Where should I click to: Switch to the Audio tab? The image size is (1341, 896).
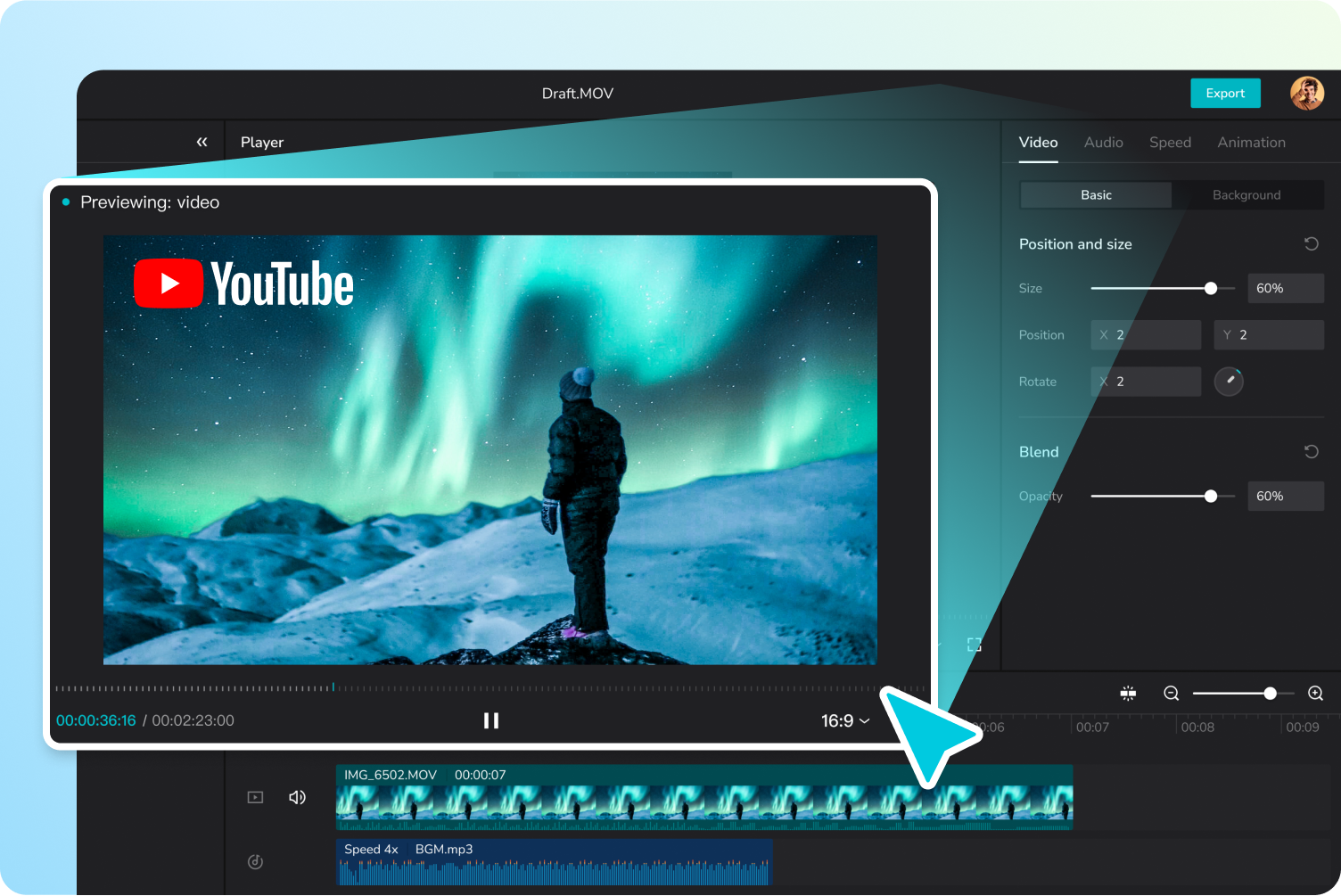point(1103,142)
